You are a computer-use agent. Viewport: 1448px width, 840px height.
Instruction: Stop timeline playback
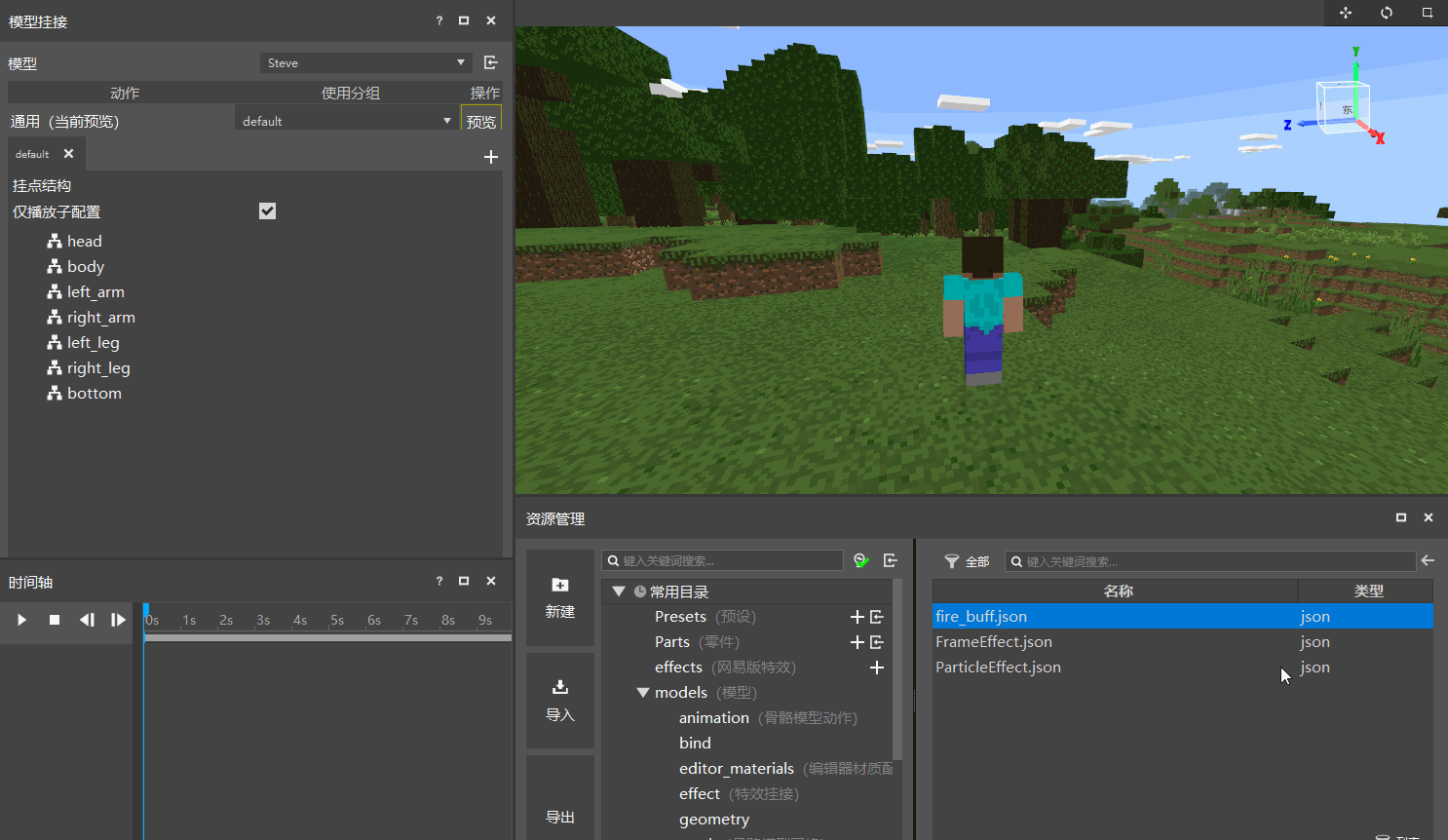(55, 620)
